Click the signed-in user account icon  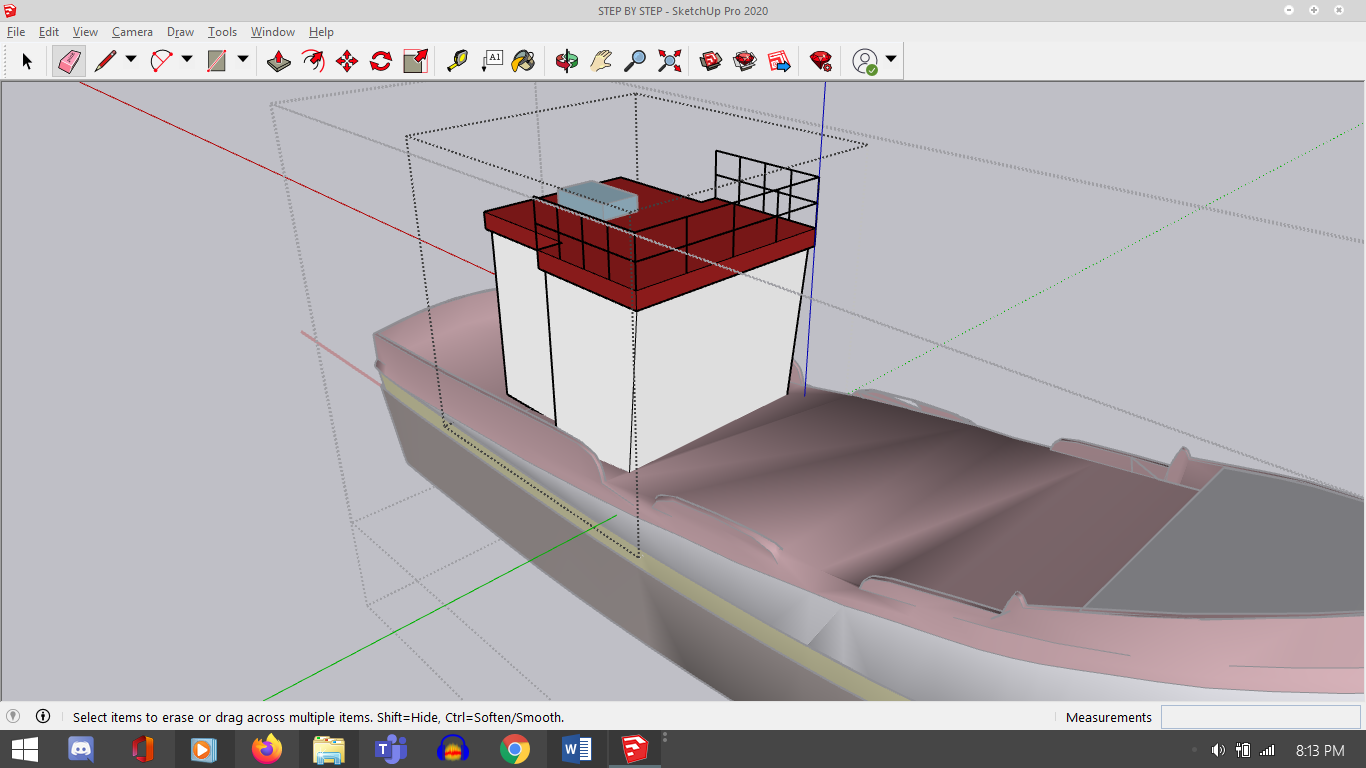(864, 61)
